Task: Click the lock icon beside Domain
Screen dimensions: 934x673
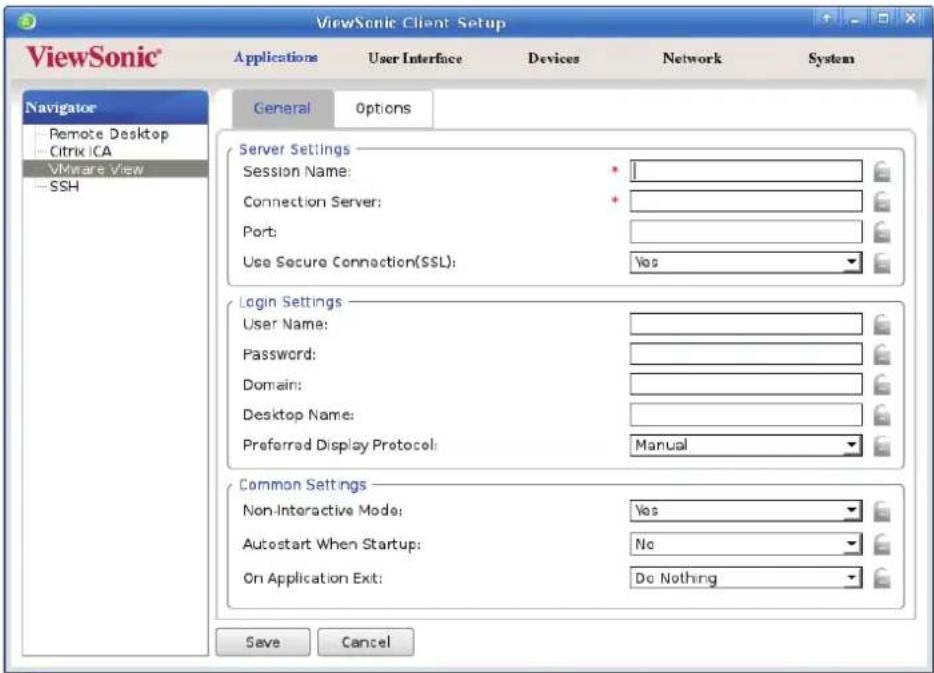Action: [x=882, y=385]
